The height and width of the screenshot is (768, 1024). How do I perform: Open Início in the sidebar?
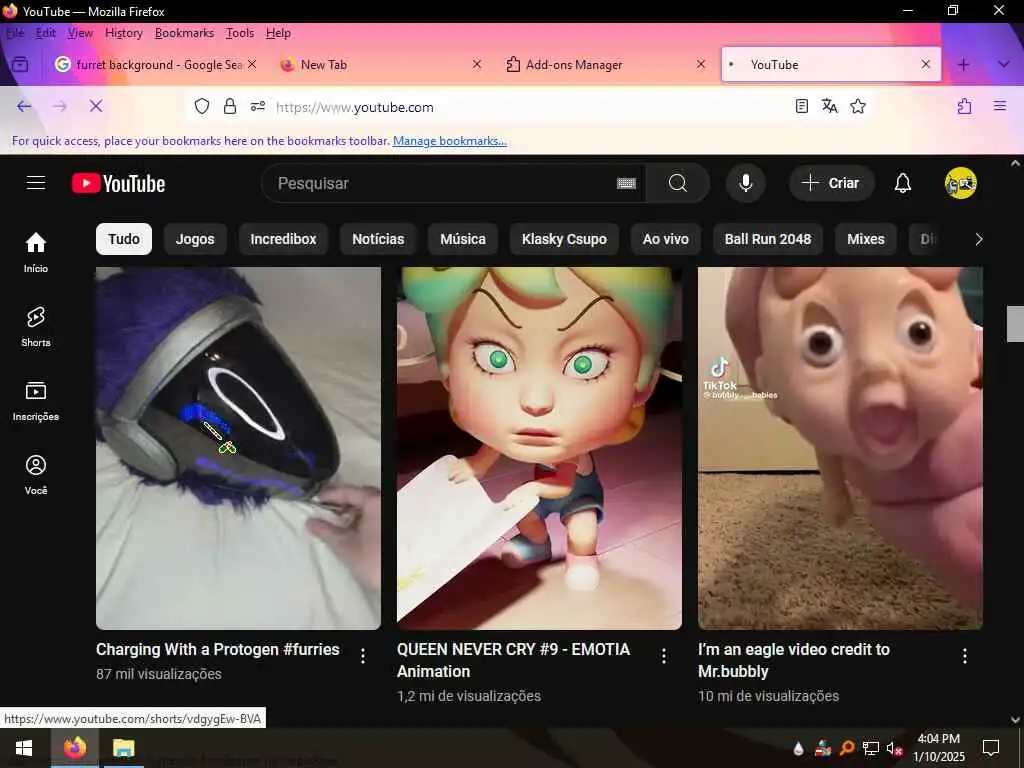click(x=36, y=253)
